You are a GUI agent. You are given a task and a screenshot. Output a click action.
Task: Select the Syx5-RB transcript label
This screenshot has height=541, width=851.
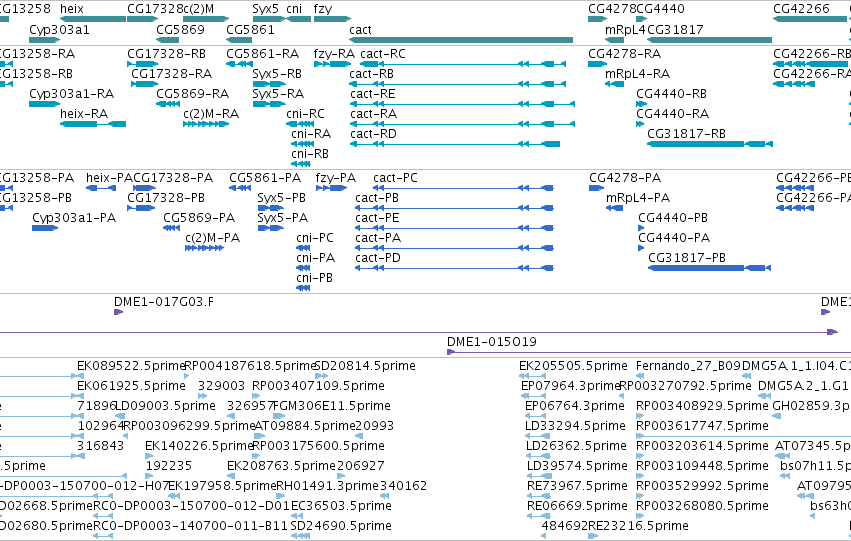coord(277,74)
